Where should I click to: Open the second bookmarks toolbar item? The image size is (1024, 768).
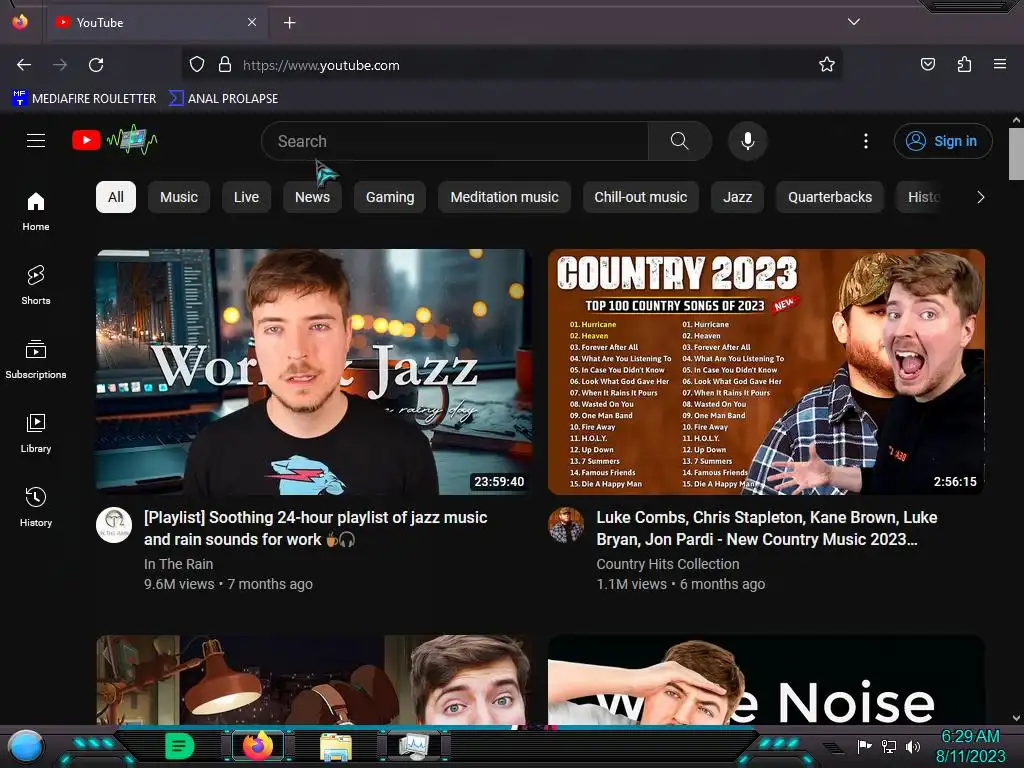[x=223, y=99]
